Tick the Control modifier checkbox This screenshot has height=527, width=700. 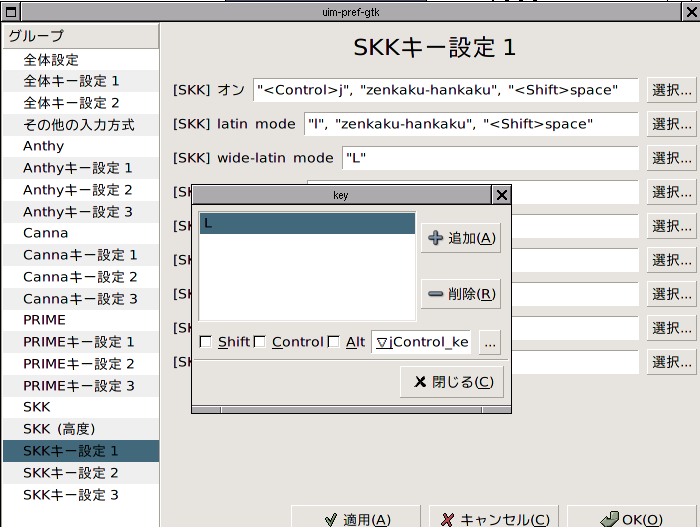tap(260, 342)
